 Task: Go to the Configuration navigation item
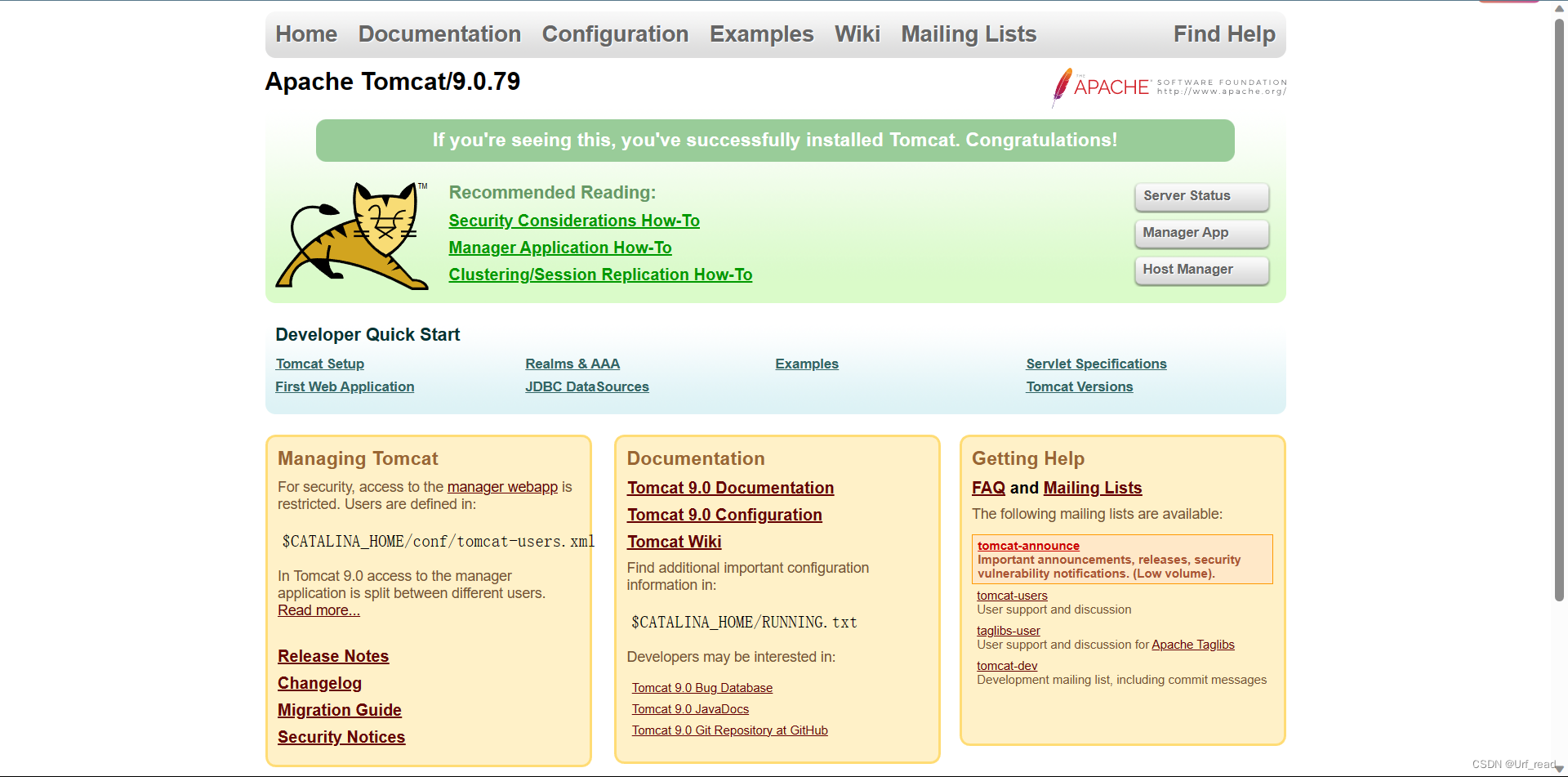point(615,34)
